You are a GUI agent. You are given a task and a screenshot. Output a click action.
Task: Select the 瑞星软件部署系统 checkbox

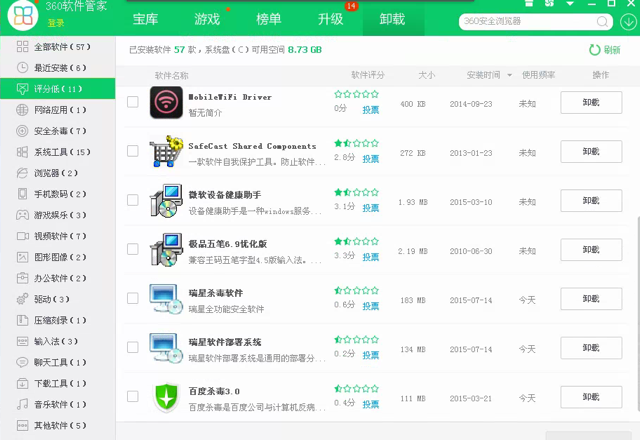(x=133, y=347)
